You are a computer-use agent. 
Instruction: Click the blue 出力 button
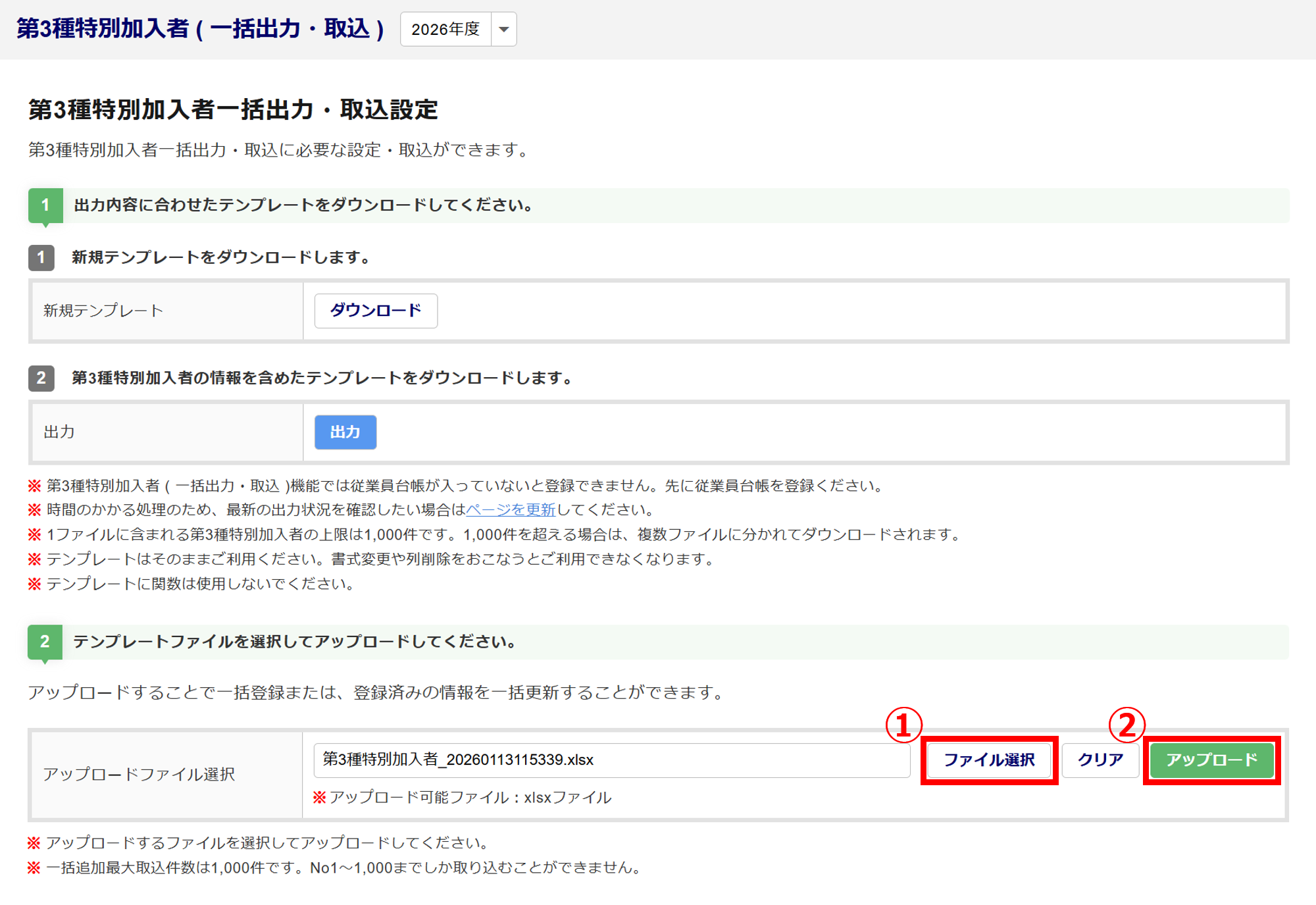pyautogui.click(x=345, y=432)
